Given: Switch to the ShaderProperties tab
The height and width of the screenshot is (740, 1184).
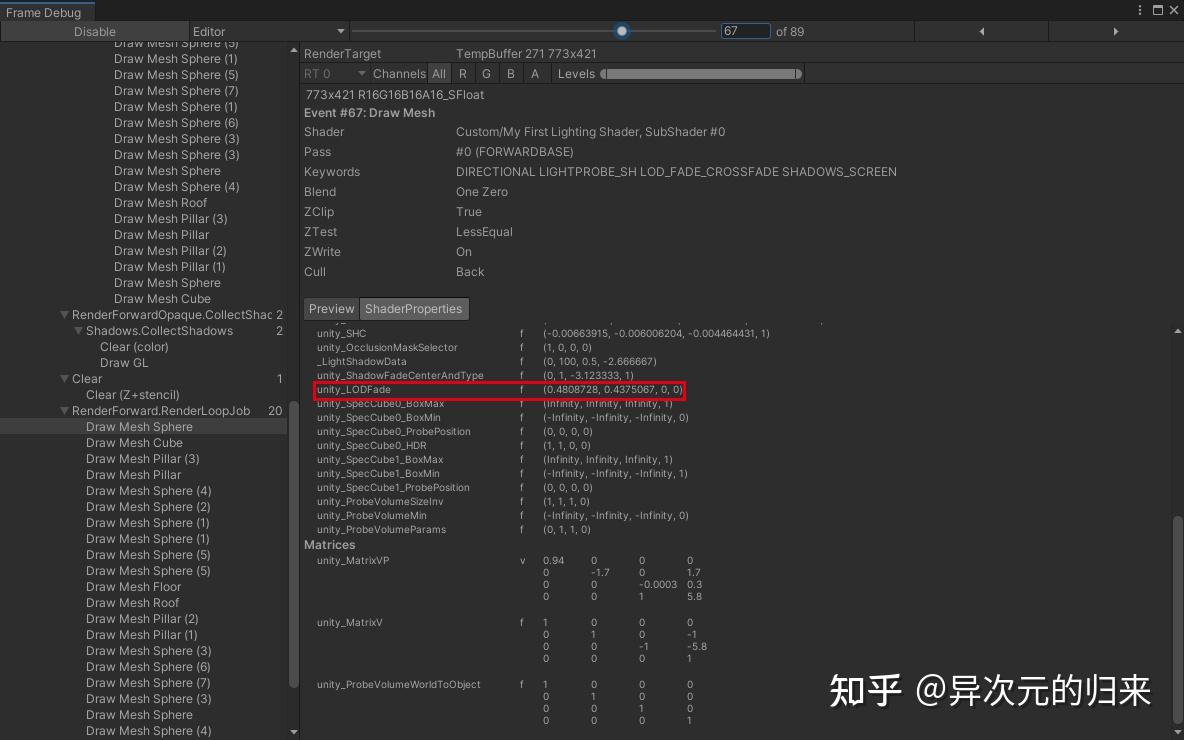Looking at the screenshot, I should (414, 308).
